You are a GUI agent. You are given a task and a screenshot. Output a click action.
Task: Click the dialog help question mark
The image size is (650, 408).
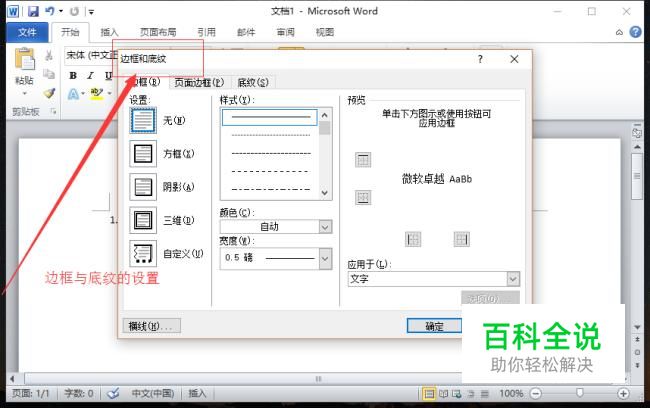480,59
